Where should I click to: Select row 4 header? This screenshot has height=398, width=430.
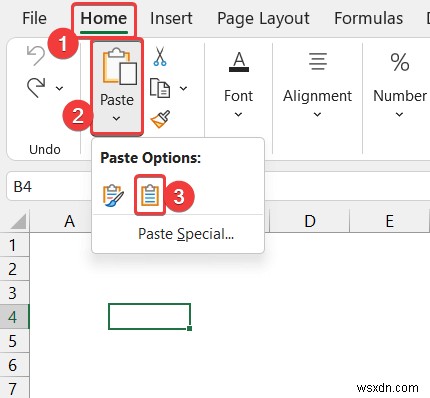coord(14,317)
